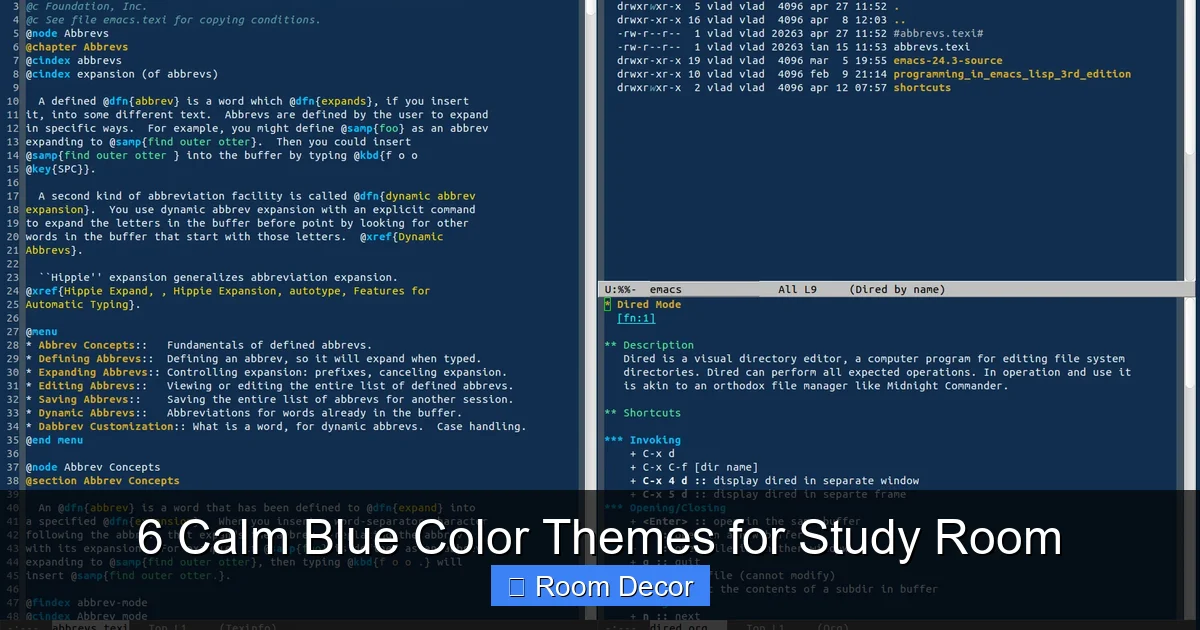Follow the [fn:1] footnote link
Screen dimensions: 1200x630
click(636, 318)
